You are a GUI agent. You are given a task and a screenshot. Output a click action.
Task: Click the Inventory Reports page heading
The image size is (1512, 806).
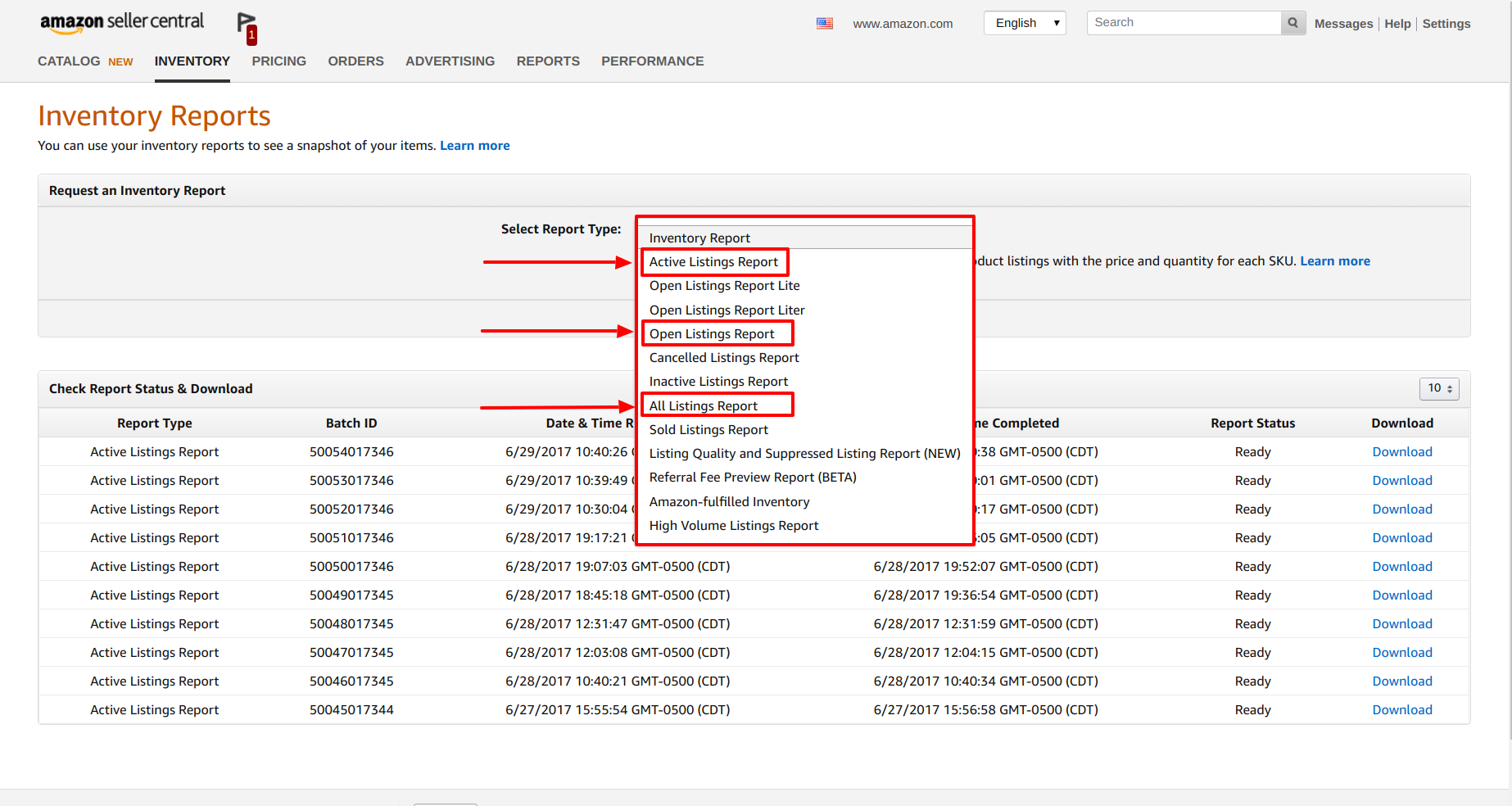coord(154,116)
